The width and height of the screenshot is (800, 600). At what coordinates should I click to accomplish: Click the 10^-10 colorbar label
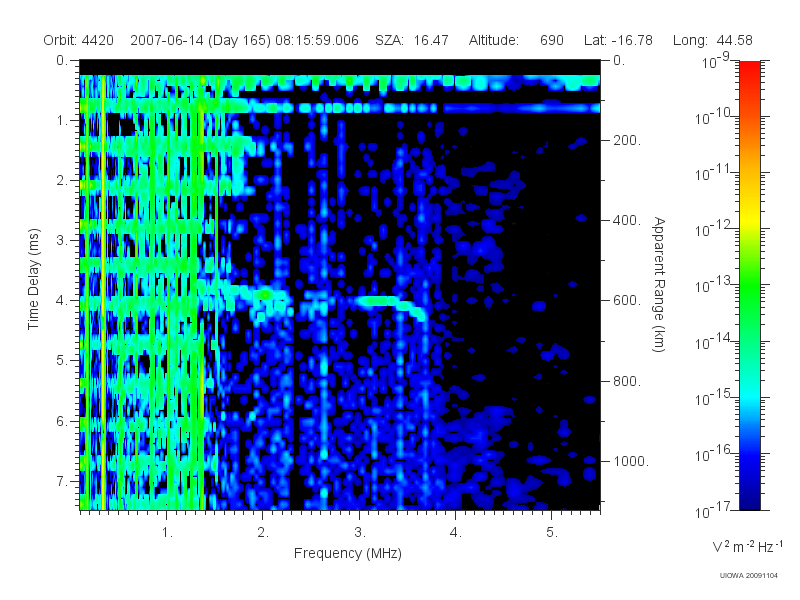(x=714, y=117)
